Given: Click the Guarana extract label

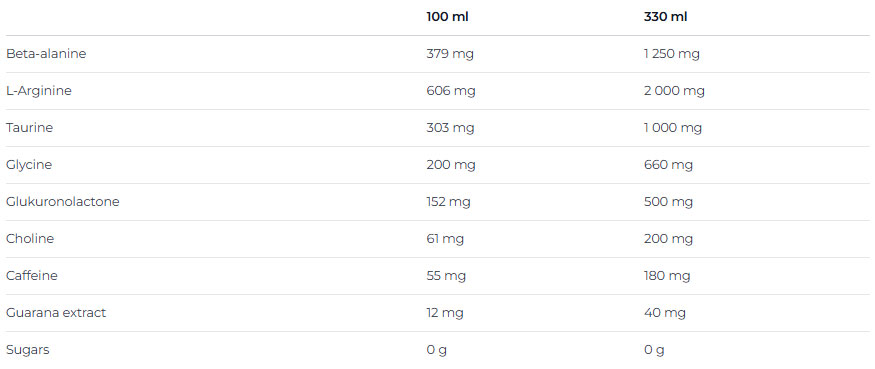Looking at the screenshot, I should (x=56, y=313).
